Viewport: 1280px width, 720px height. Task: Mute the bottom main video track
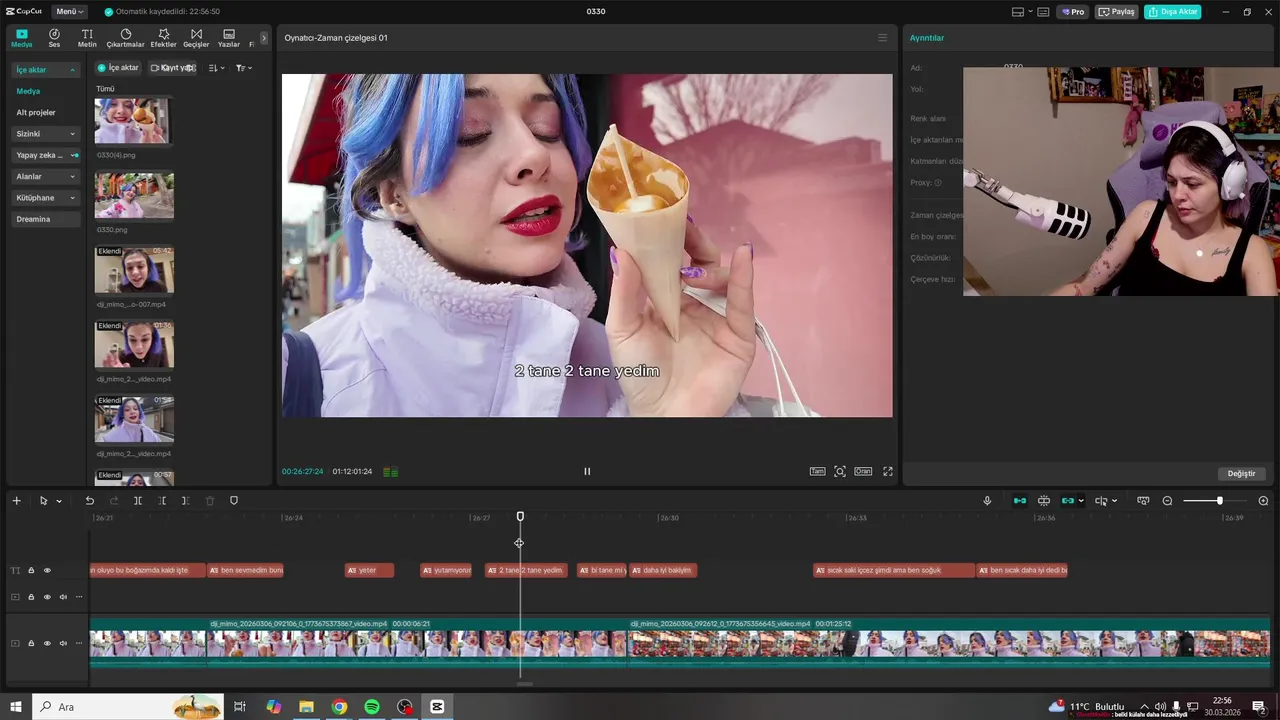click(x=63, y=643)
